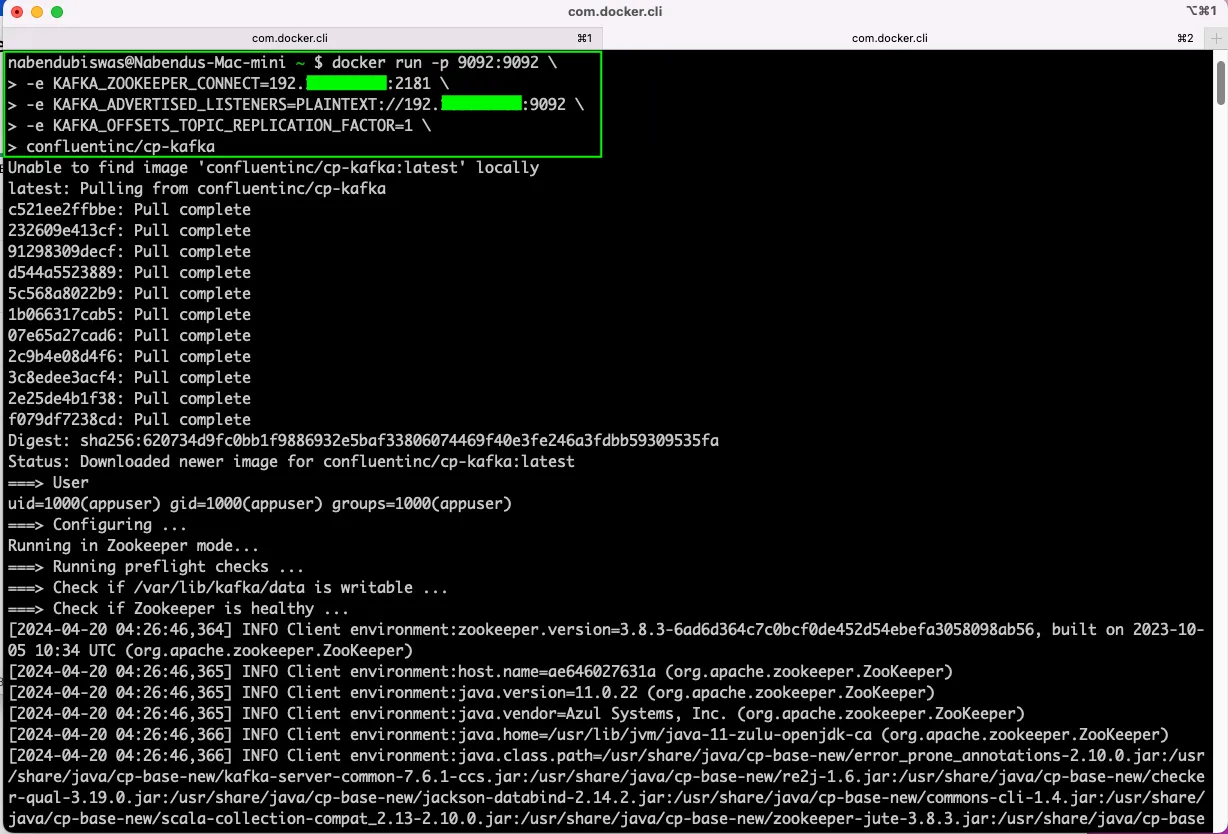Click 'Status: Downloaded newer image' line

(291, 461)
